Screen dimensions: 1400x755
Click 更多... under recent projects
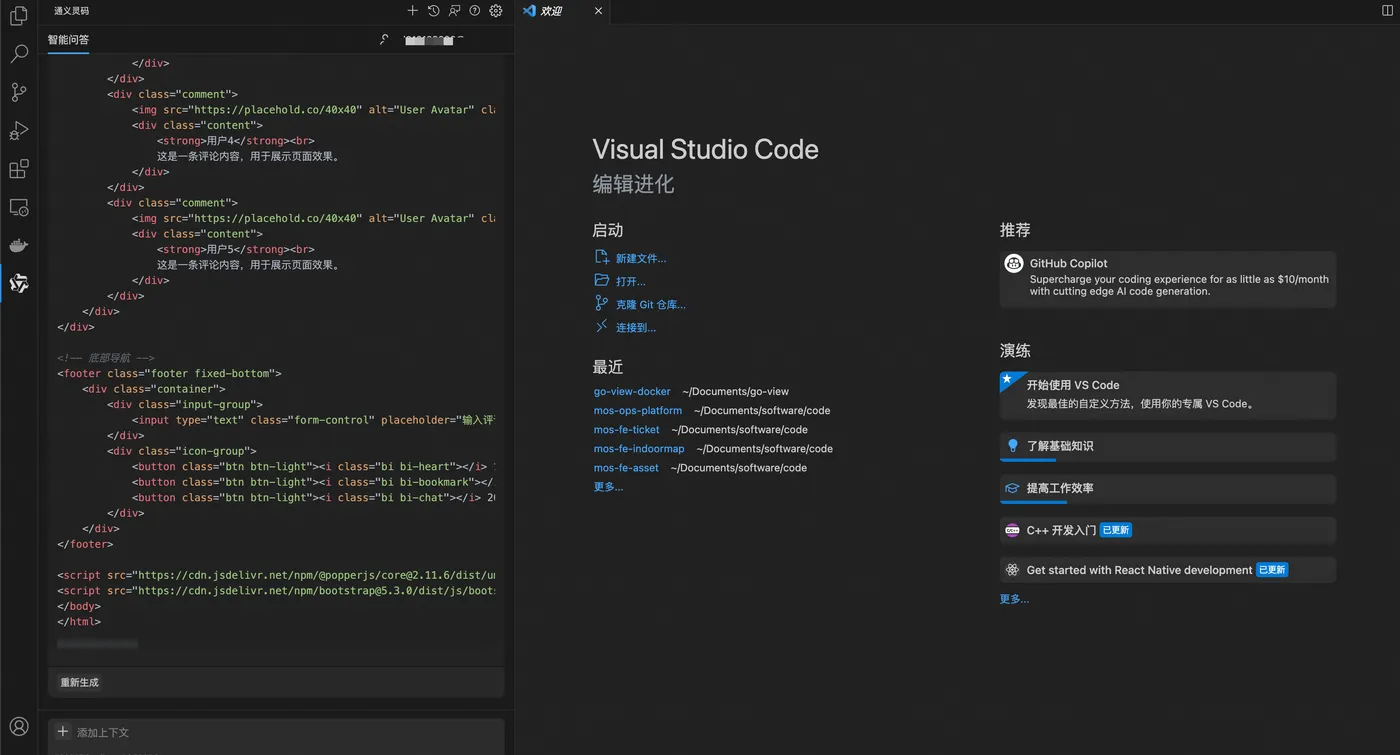[608, 487]
